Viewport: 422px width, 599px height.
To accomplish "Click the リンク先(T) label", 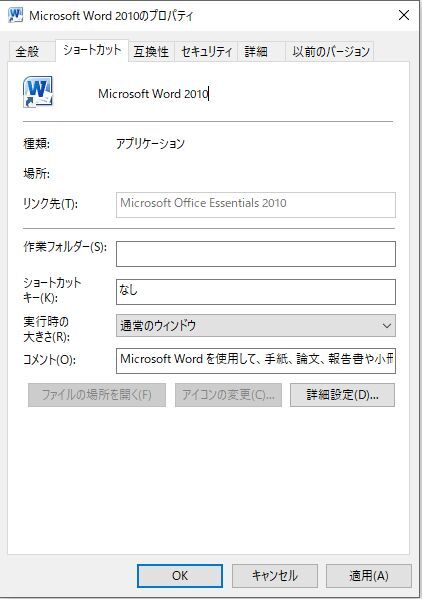I will point(50,204).
